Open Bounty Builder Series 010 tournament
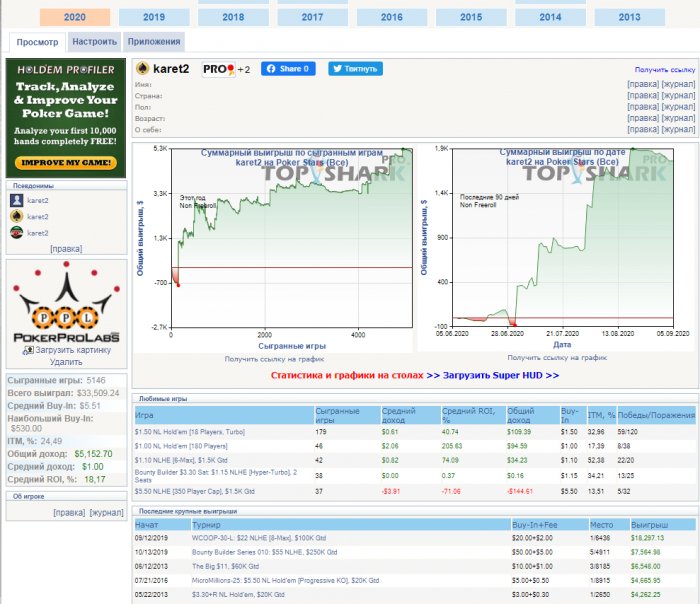The image size is (700, 604). pos(264,552)
